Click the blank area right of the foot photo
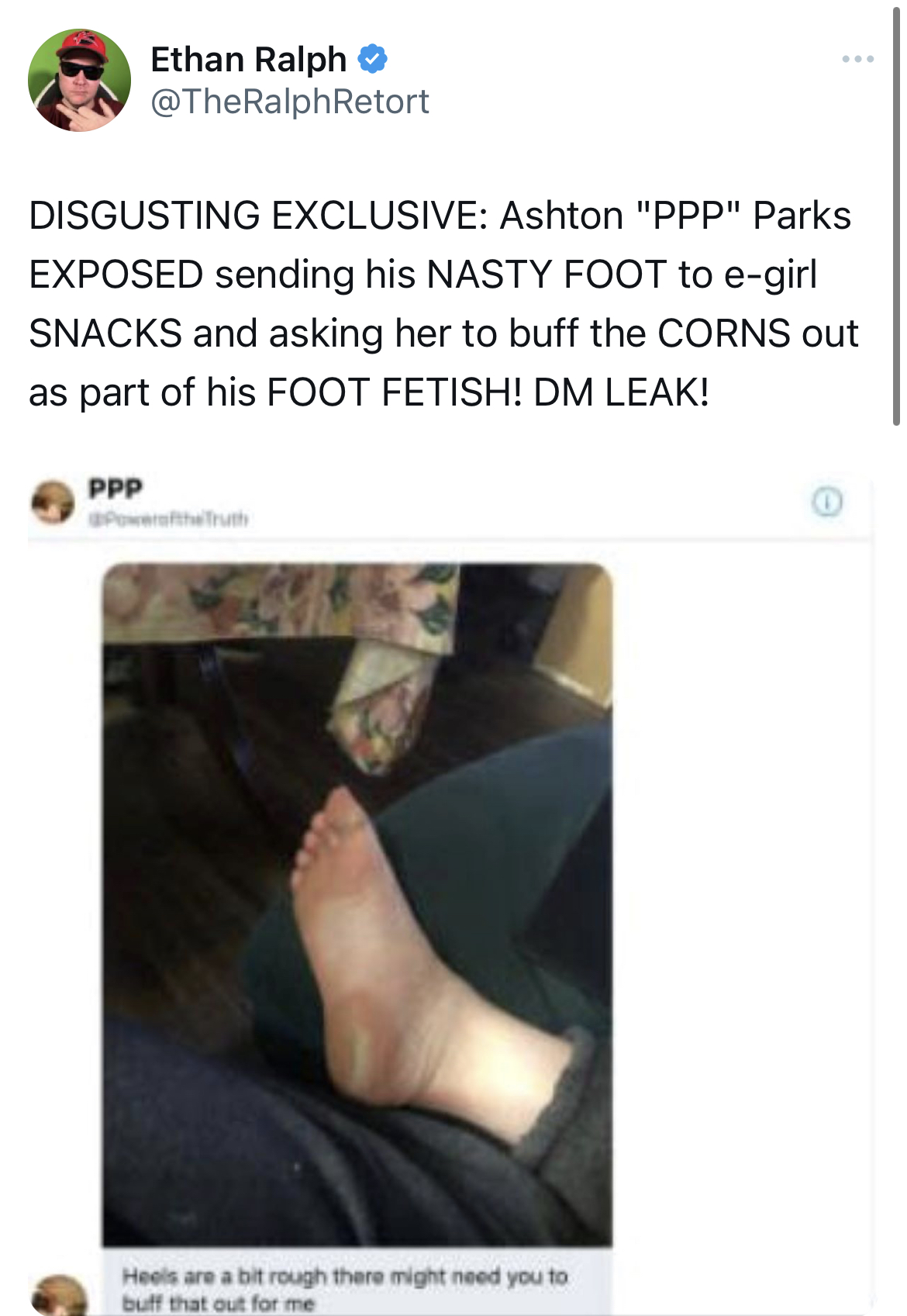Screen dimensions: 907x1316 click(x=742, y=904)
